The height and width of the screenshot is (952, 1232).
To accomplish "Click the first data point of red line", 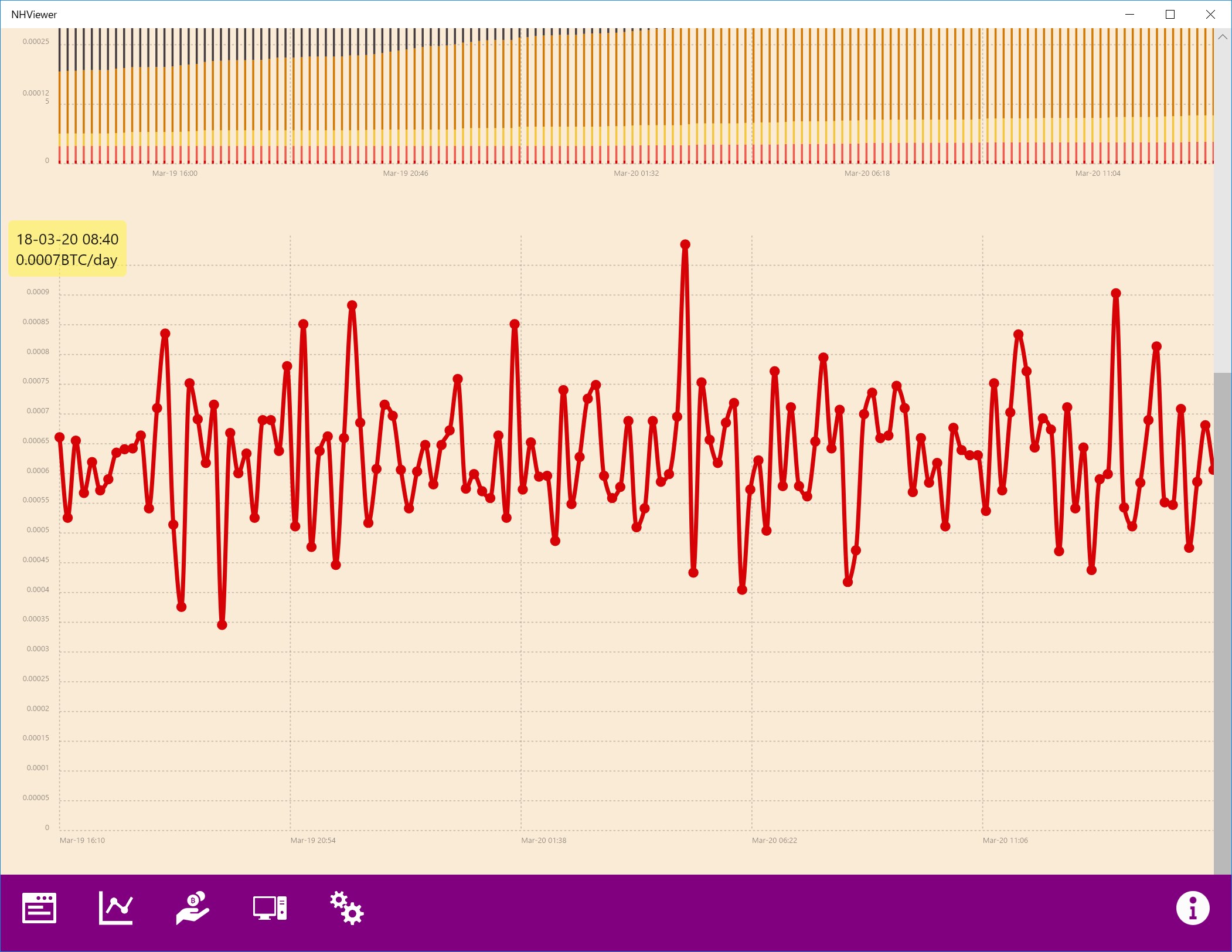I will click(x=60, y=437).
